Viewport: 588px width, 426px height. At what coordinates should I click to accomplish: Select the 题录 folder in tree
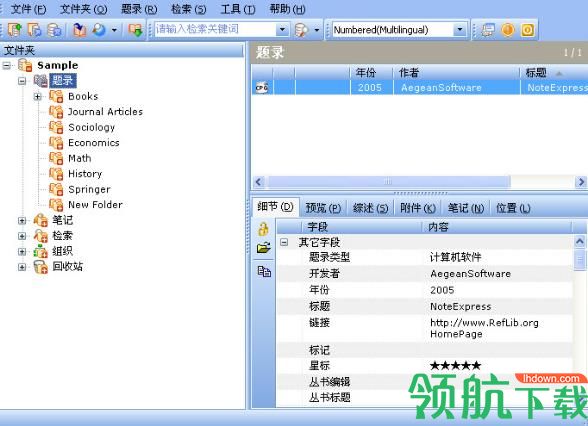coord(63,81)
